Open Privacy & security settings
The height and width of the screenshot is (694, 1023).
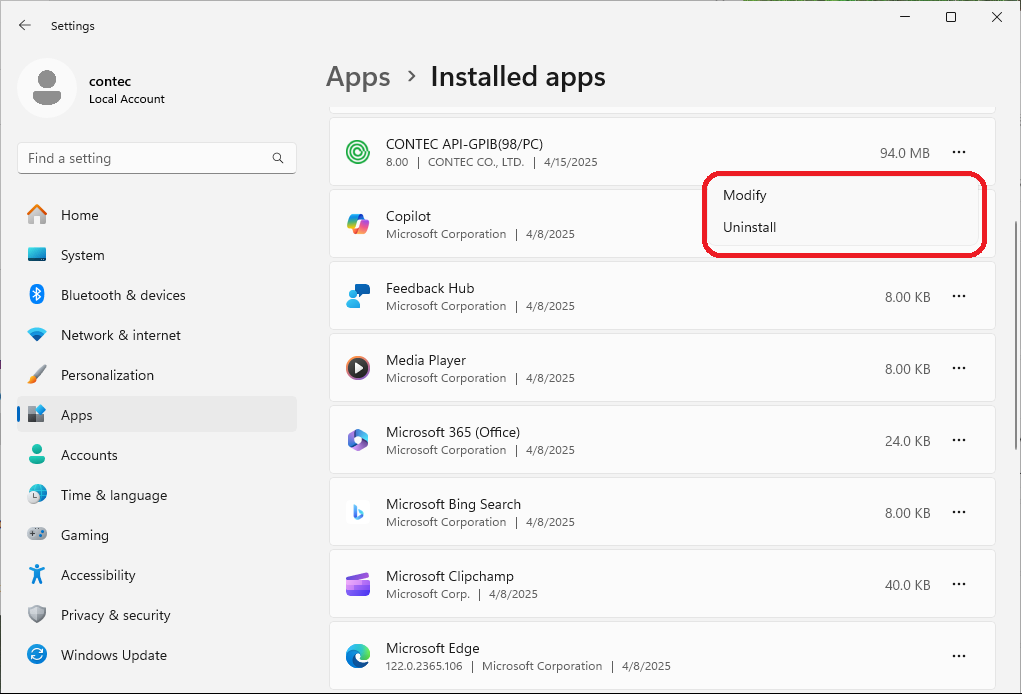point(157,614)
